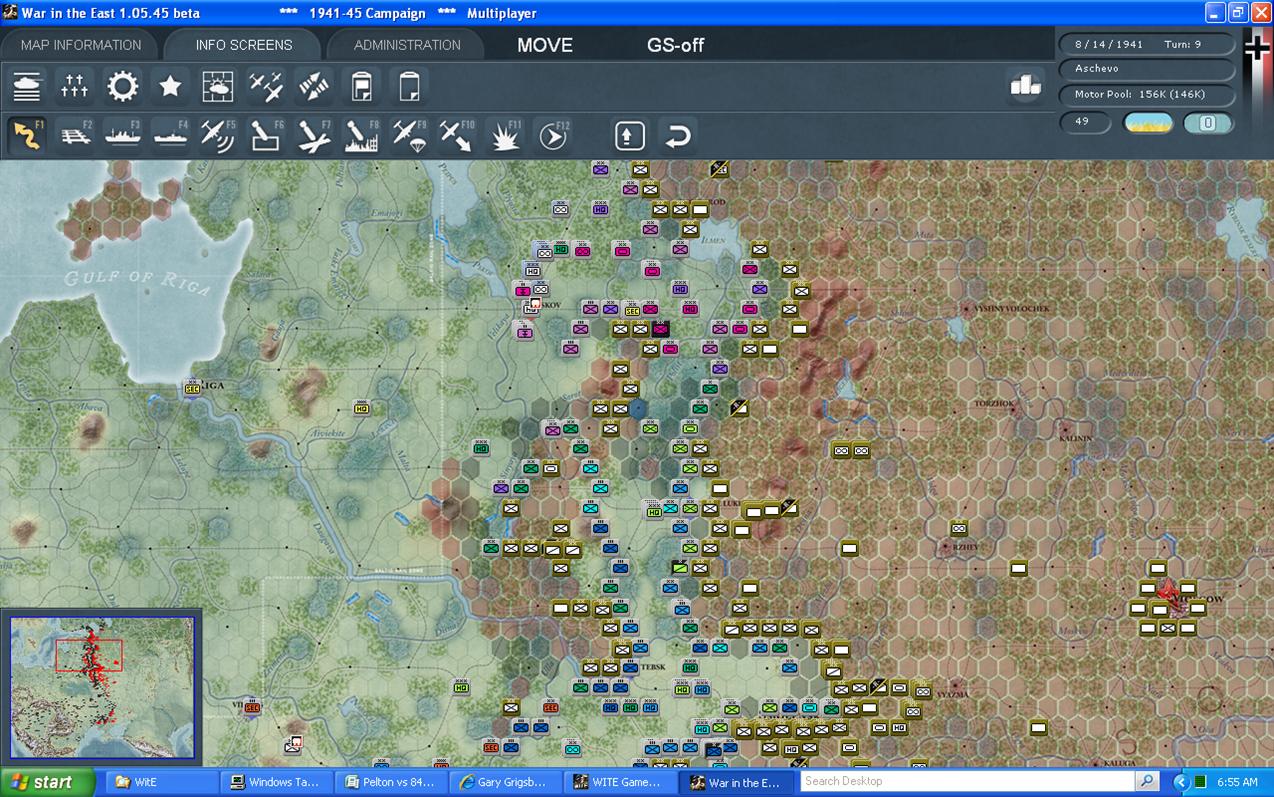1274x797 pixels.
Task: Click the desktop search magnifier button
Action: (x=1147, y=782)
